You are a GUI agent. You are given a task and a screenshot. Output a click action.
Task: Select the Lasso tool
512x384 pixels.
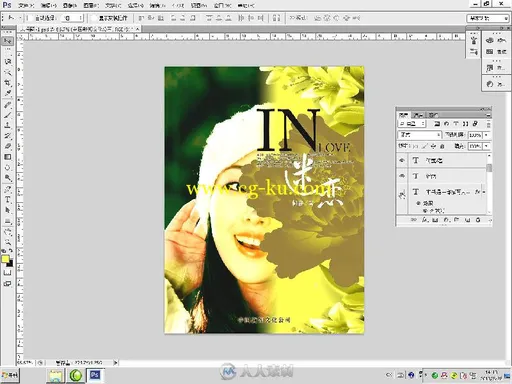pyautogui.click(x=8, y=61)
